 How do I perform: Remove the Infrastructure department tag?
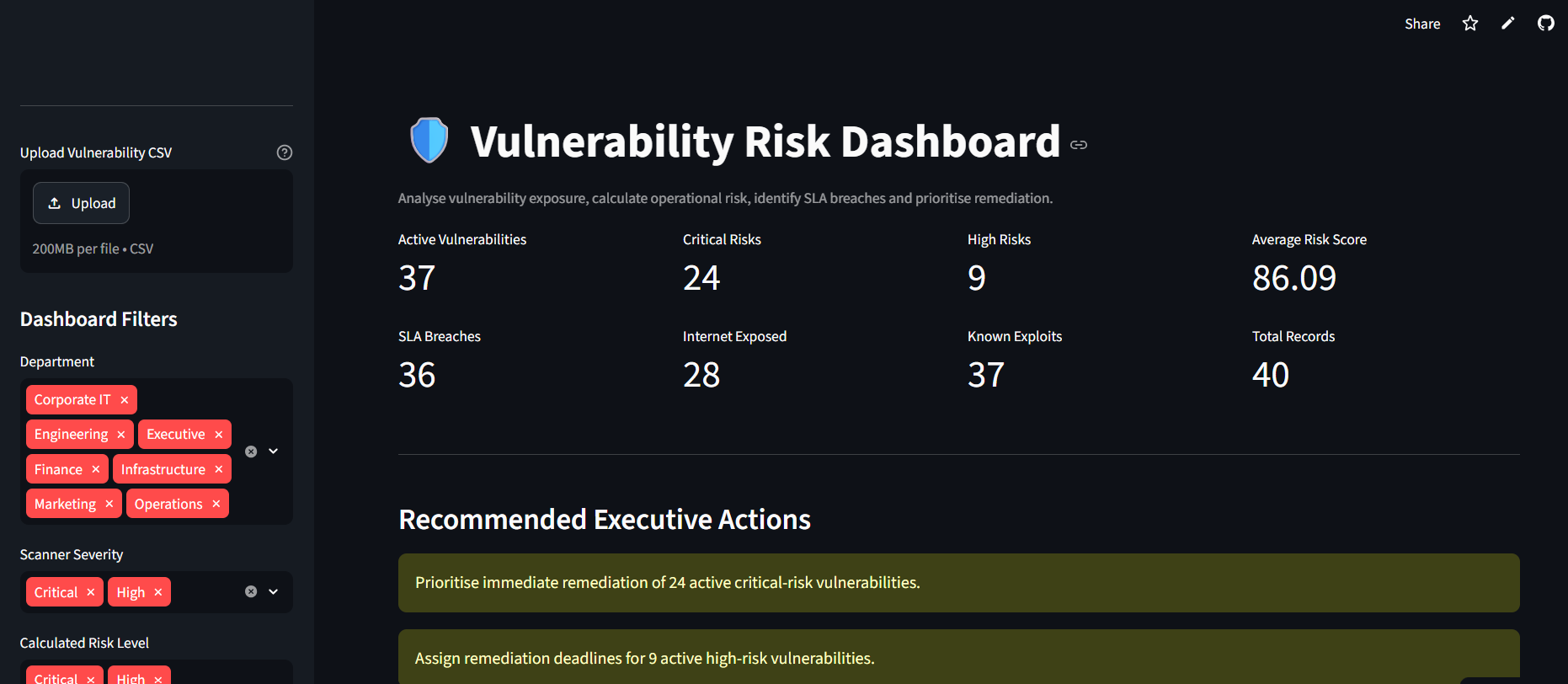click(x=219, y=469)
